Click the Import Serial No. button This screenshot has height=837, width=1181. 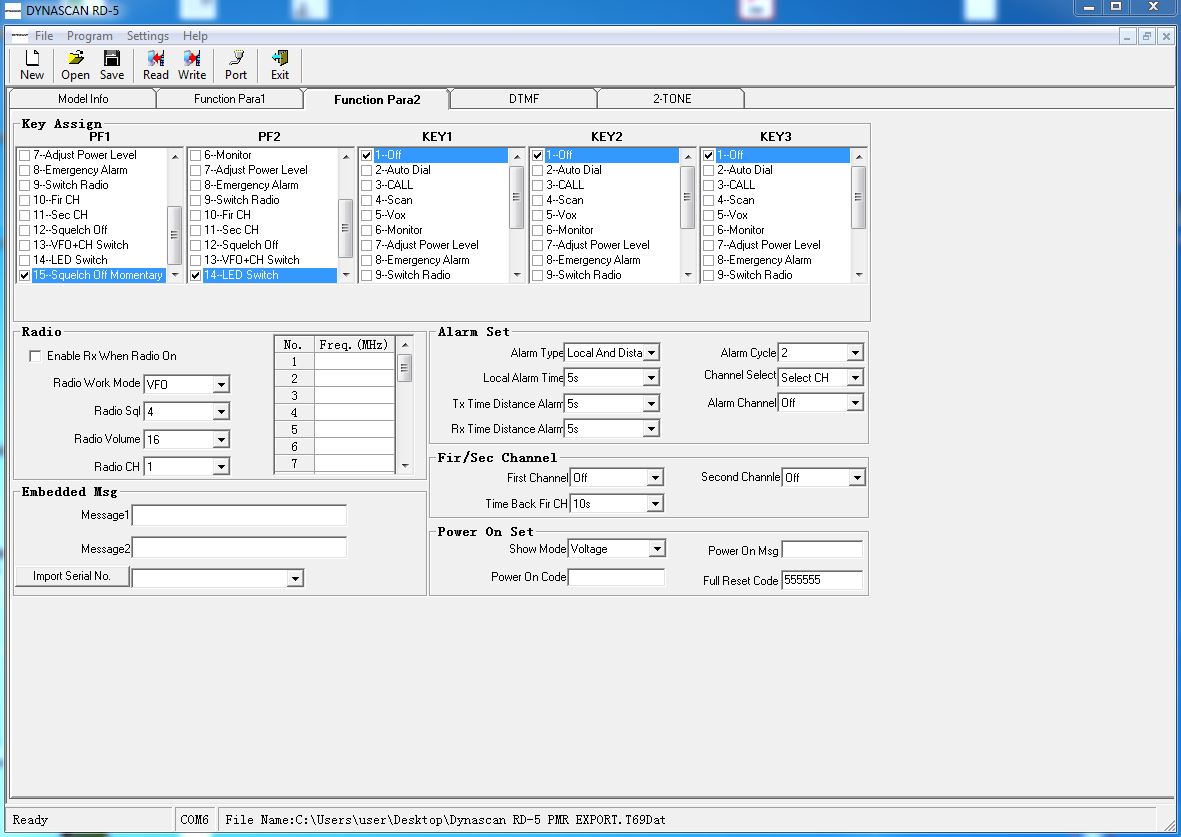72,576
